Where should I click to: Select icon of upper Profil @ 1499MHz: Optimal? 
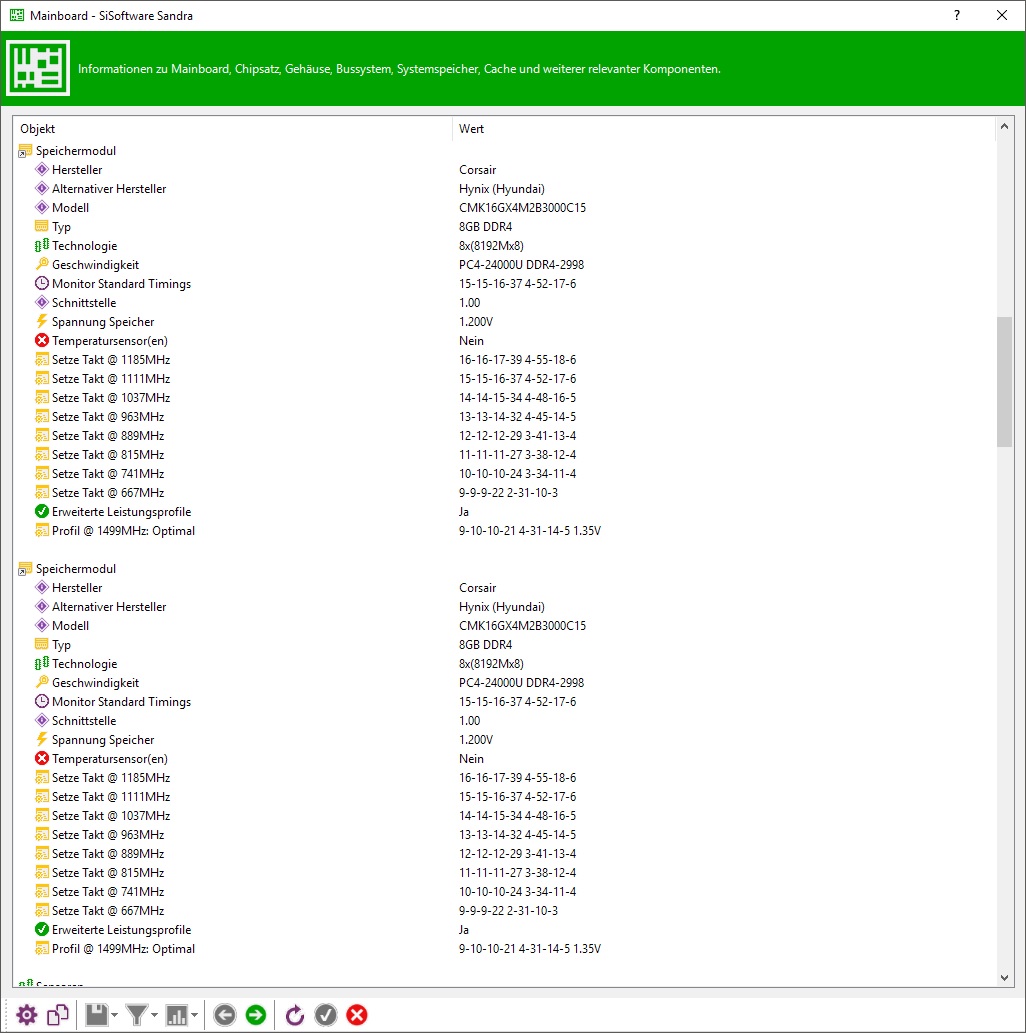click(42, 531)
